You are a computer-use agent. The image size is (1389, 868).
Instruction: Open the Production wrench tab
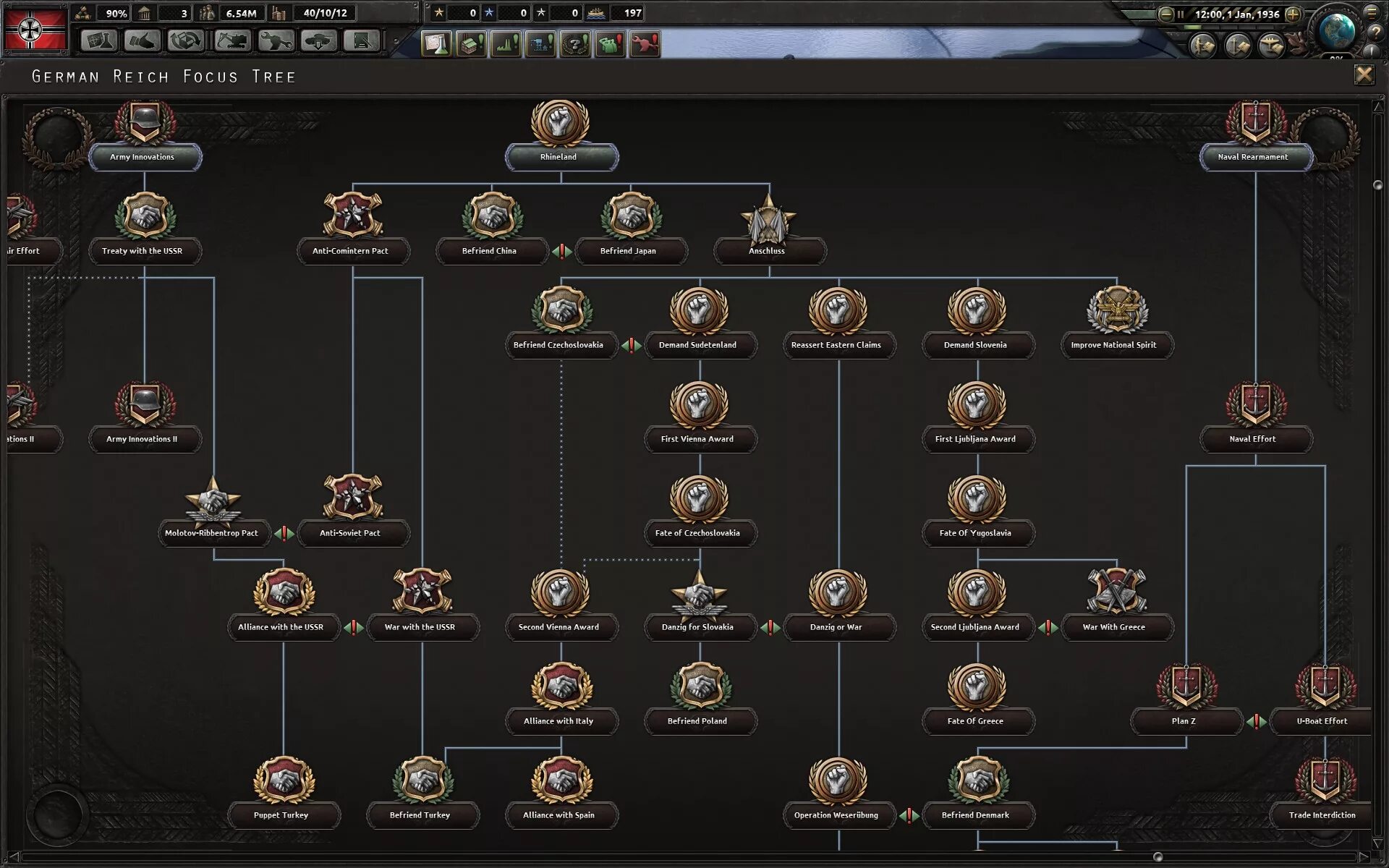[276, 41]
